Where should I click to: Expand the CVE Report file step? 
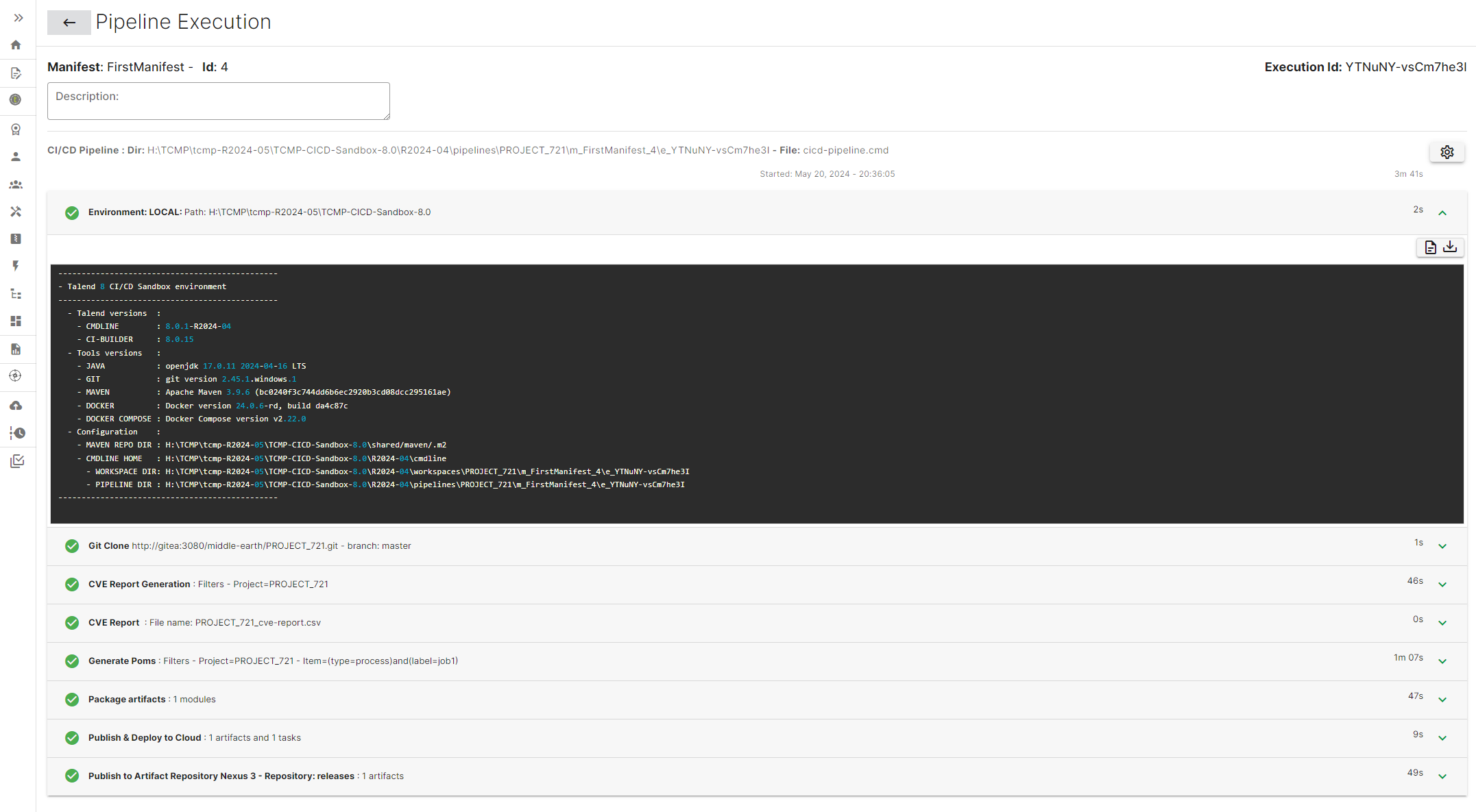1442,623
